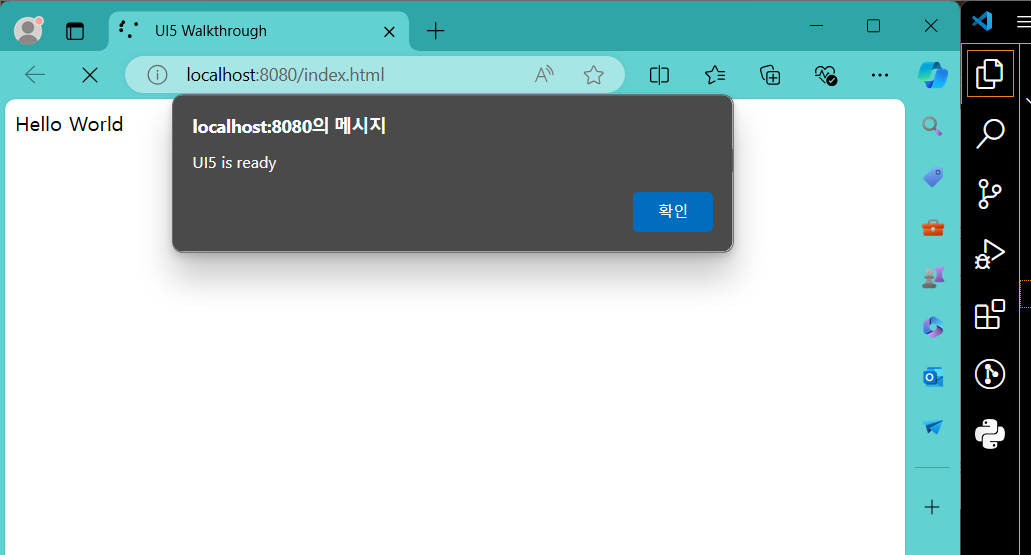1031x555 pixels.
Task: Click the UI5 is ready message text
Action: (234, 162)
